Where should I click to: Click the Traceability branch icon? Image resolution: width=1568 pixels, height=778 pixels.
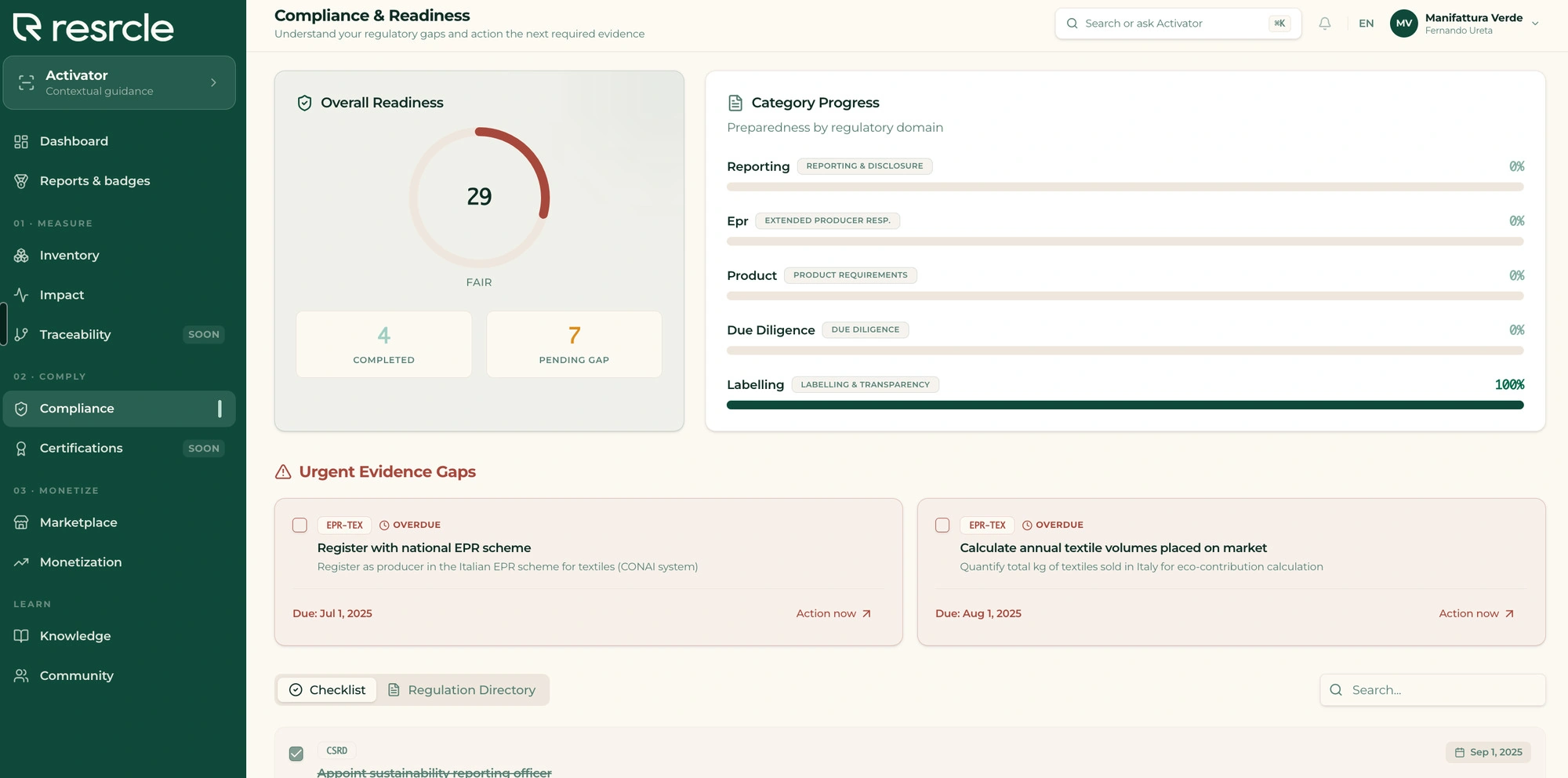21,335
